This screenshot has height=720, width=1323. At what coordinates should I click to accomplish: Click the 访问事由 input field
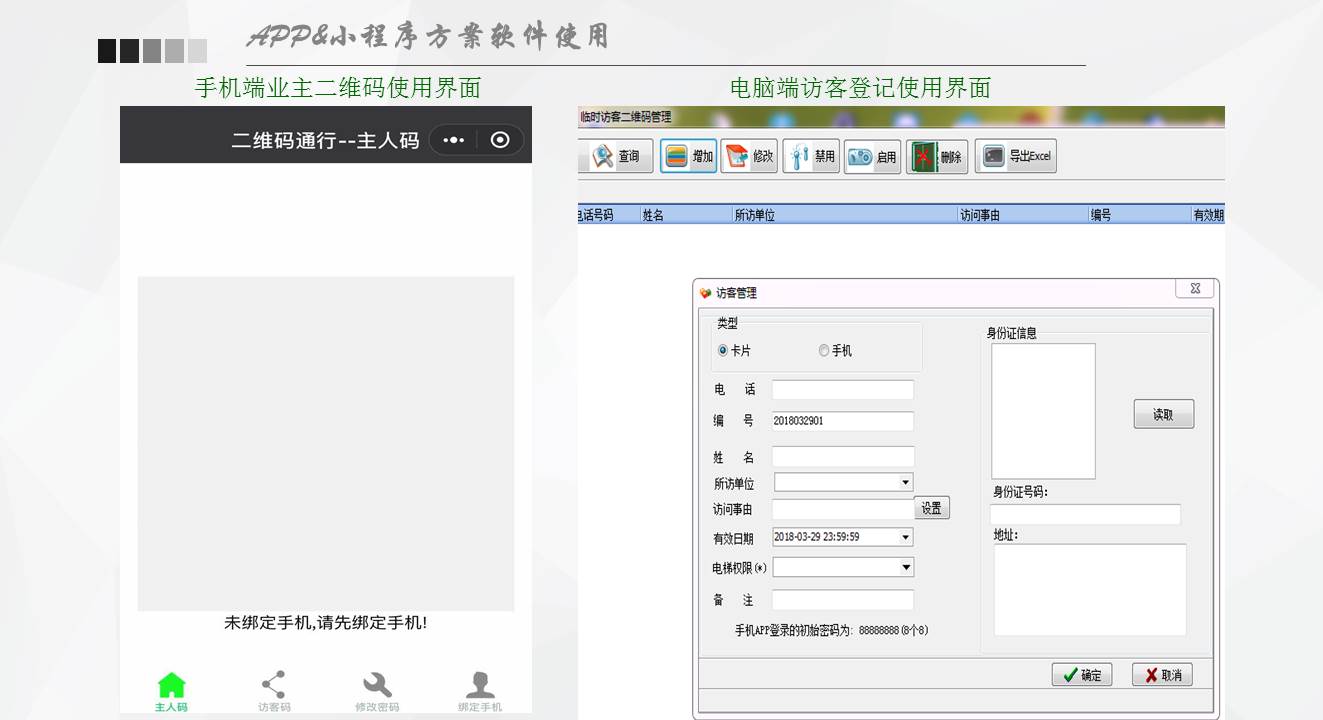[843, 509]
